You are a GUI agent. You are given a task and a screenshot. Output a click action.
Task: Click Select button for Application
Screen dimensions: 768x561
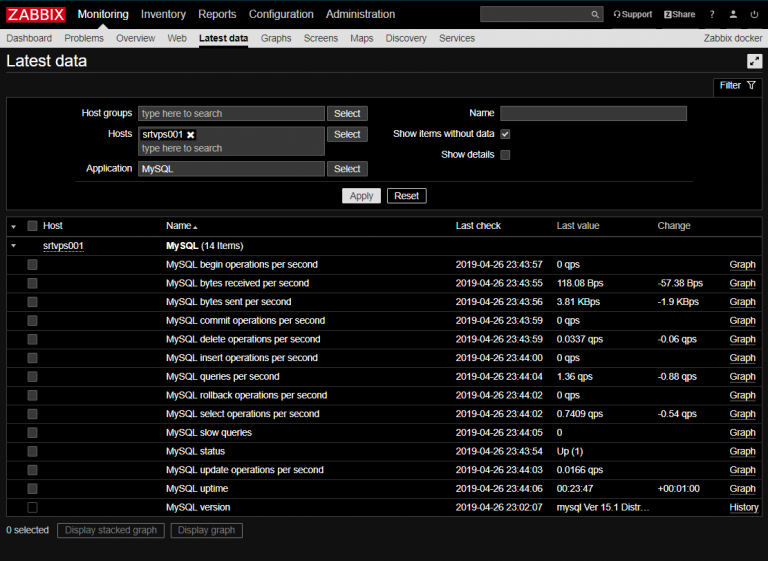coord(347,169)
